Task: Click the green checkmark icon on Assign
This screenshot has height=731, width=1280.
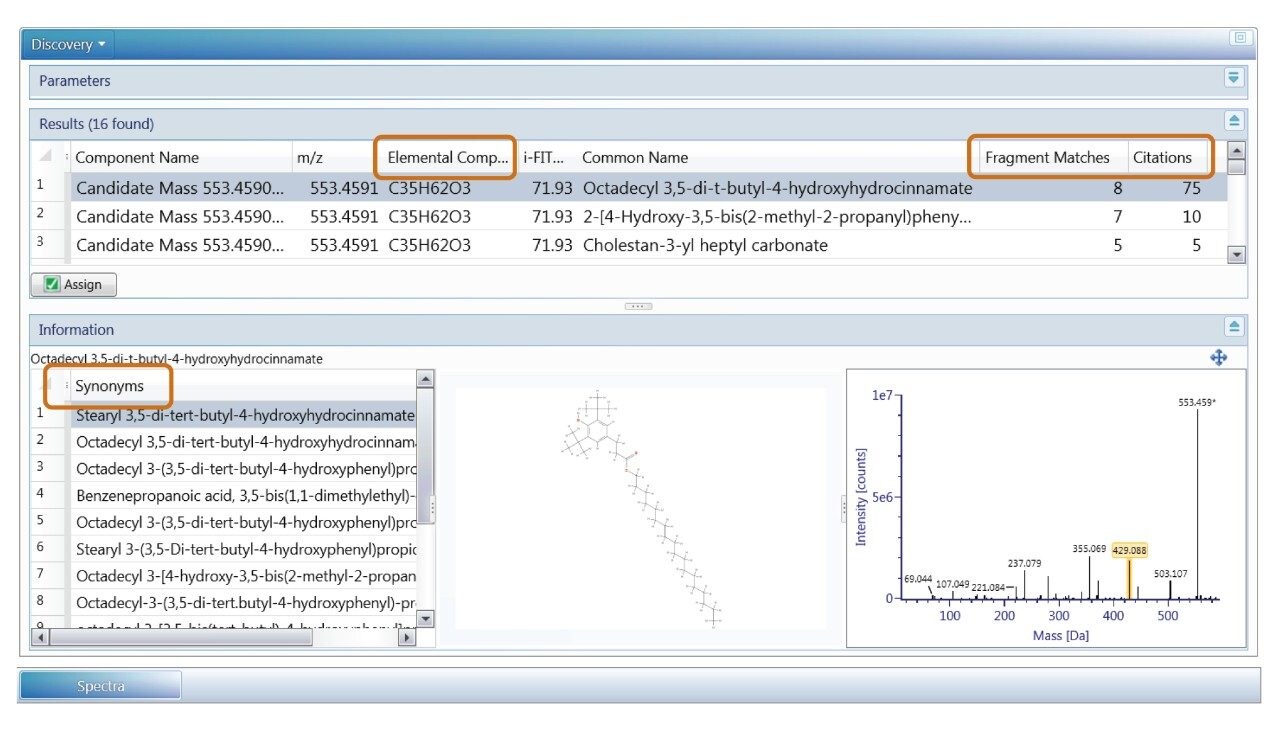Action: point(49,284)
